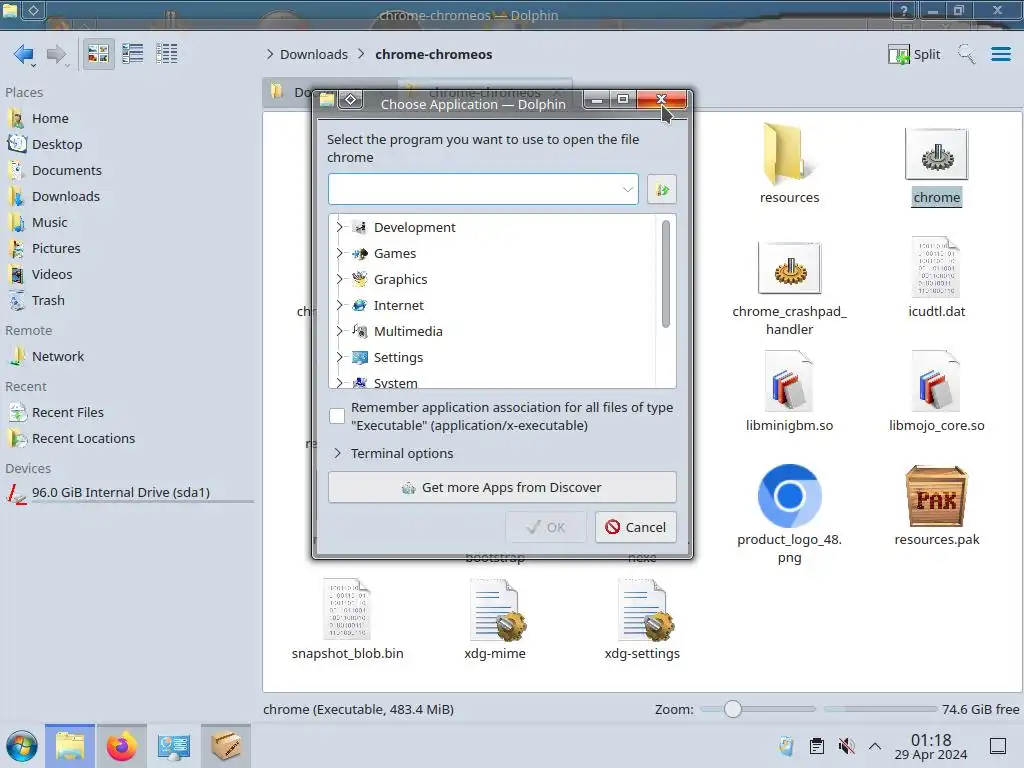The image size is (1024, 768).
Task: Select the resources folder icon
Action: [x=789, y=154]
